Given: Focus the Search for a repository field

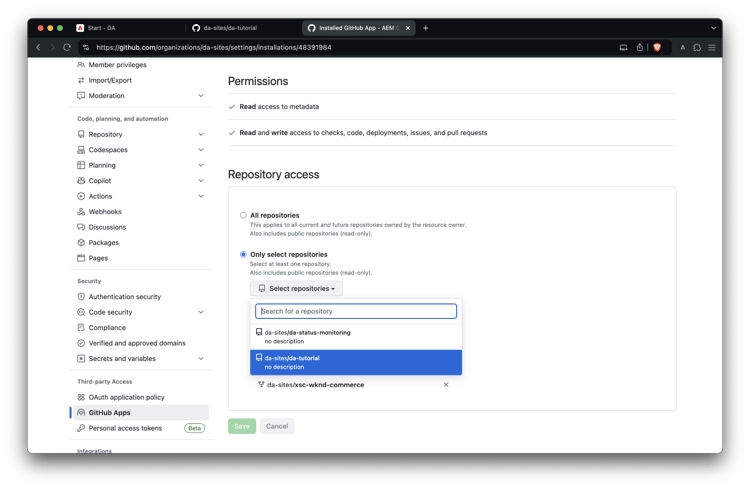Looking at the screenshot, I should click(x=356, y=311).
